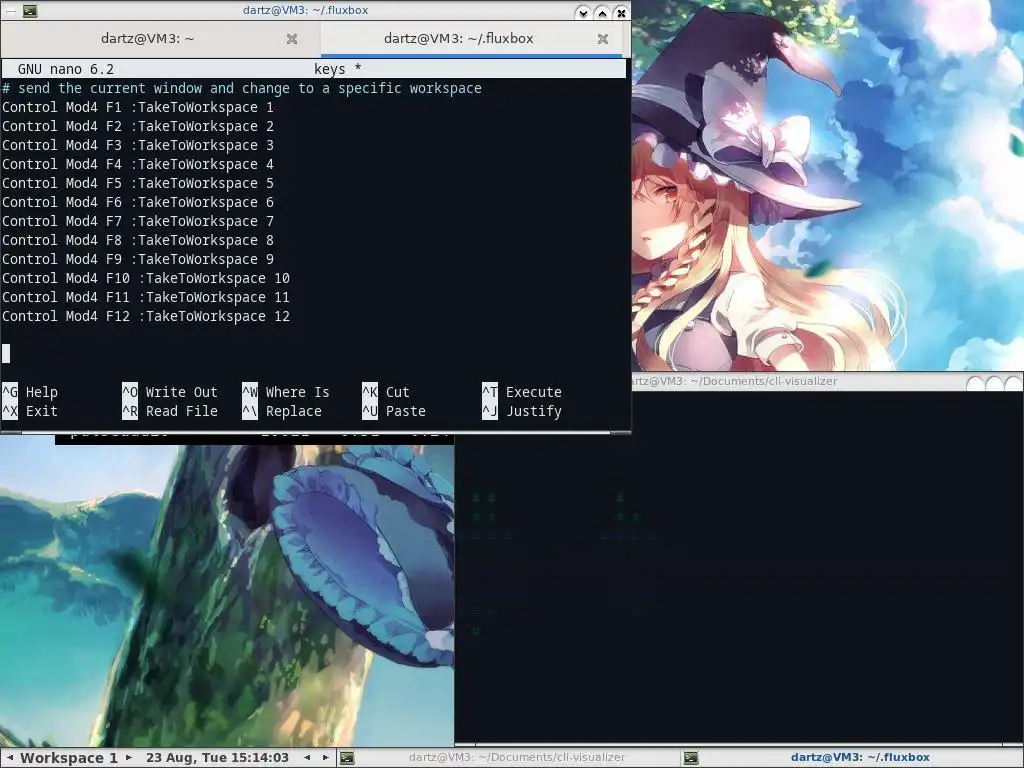Click the ^W Where Is shortcut in nano

[286, 392]
